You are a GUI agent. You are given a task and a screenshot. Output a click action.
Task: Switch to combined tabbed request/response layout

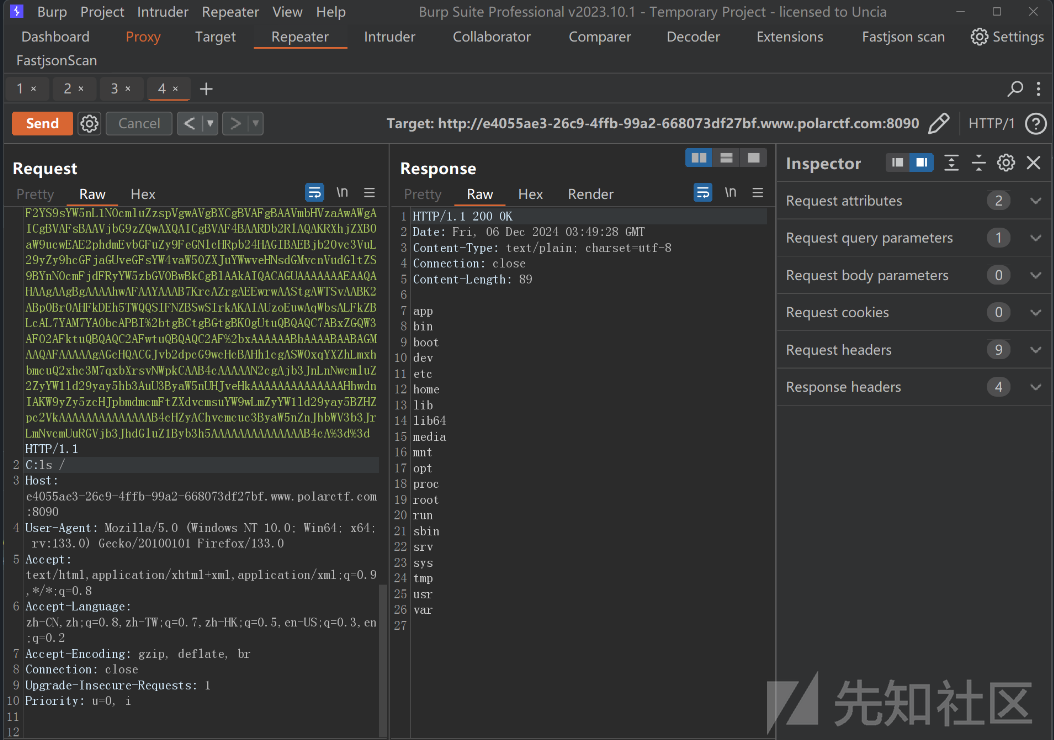point(754,158)
